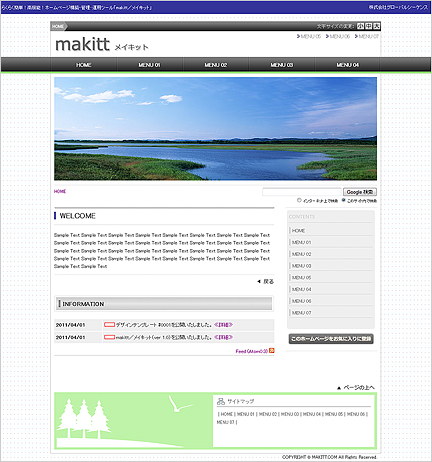Click the Atom feed RSS icon
This screenshot has height=462, width=432.
click(x=272, y=351)
